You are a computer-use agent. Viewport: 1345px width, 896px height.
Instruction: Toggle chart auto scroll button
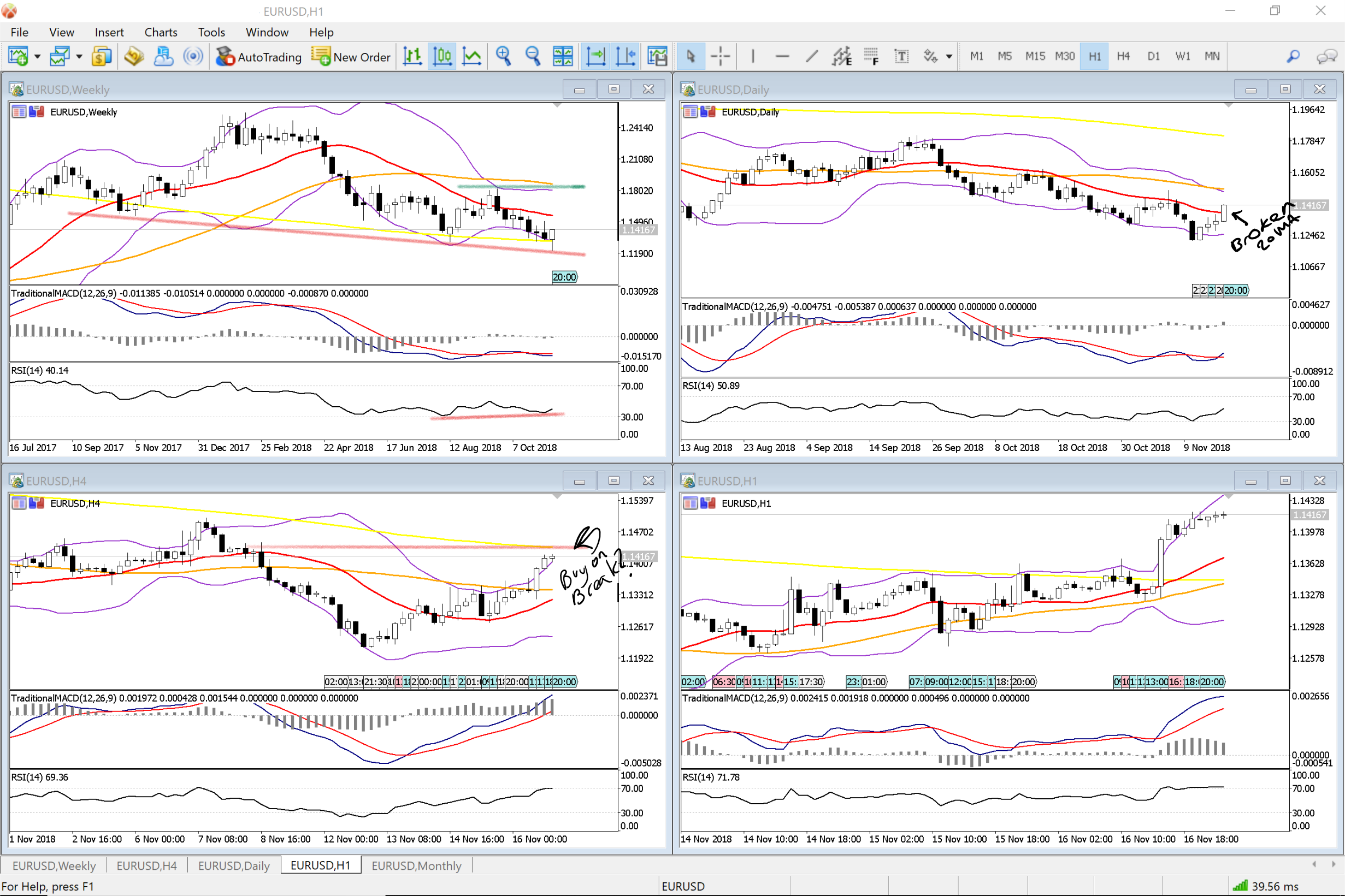tap(595, 56)
